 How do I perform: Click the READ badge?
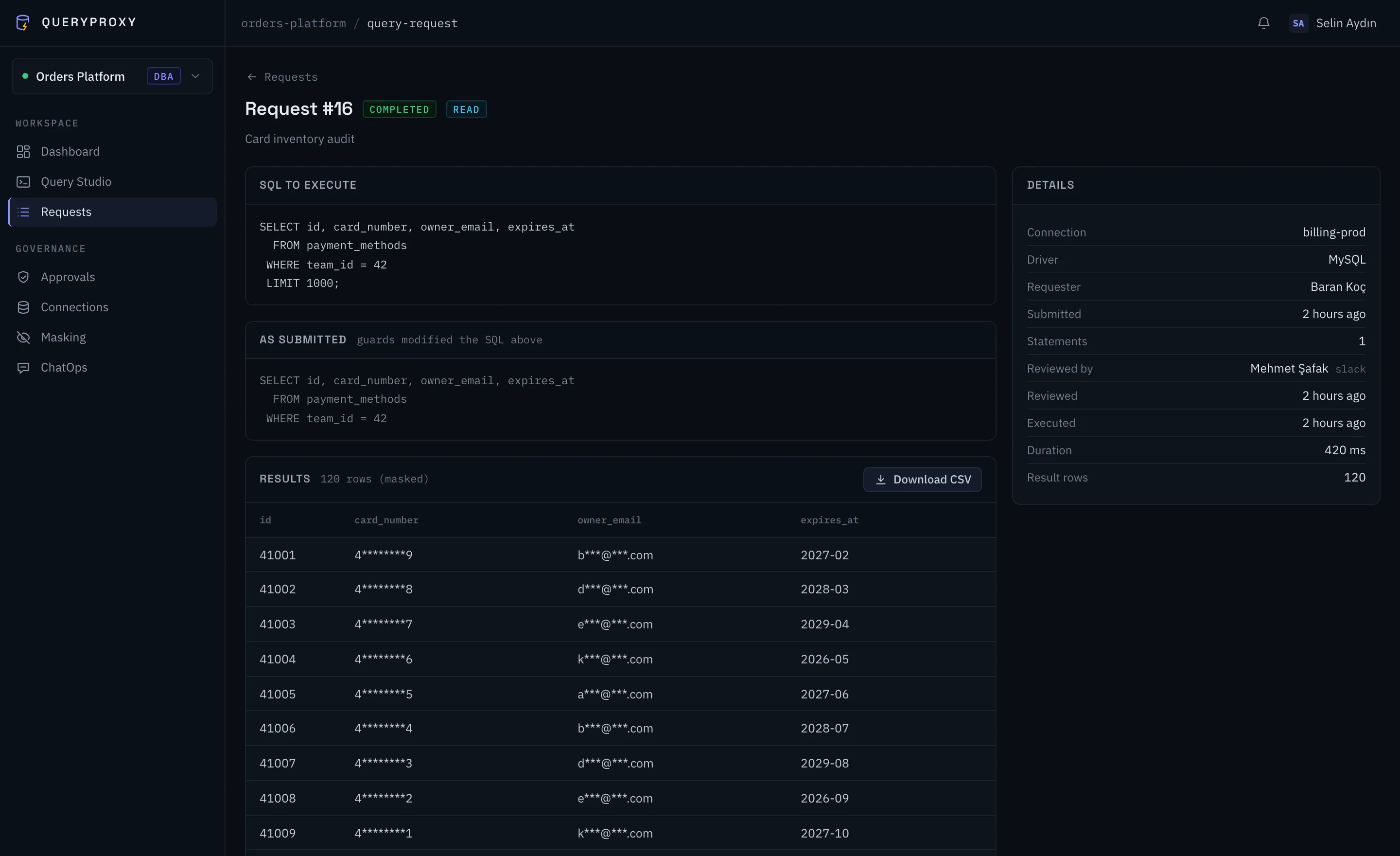pyautogui.click(x=467, y=109)
